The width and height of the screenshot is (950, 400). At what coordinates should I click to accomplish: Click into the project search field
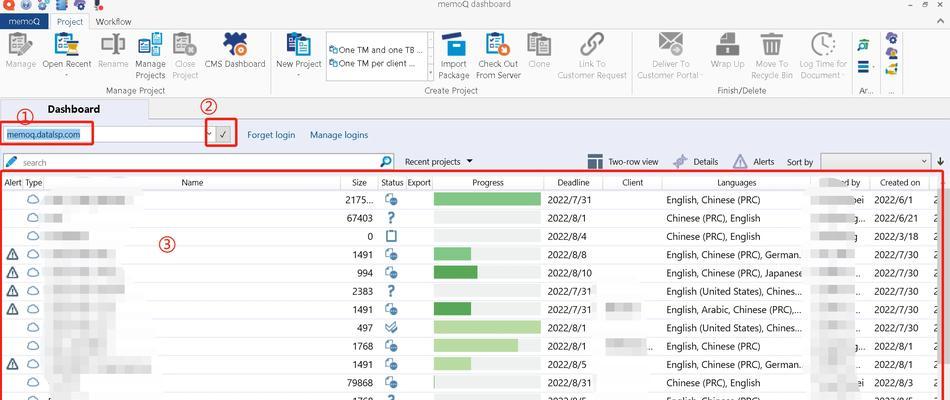click(200, 162)
